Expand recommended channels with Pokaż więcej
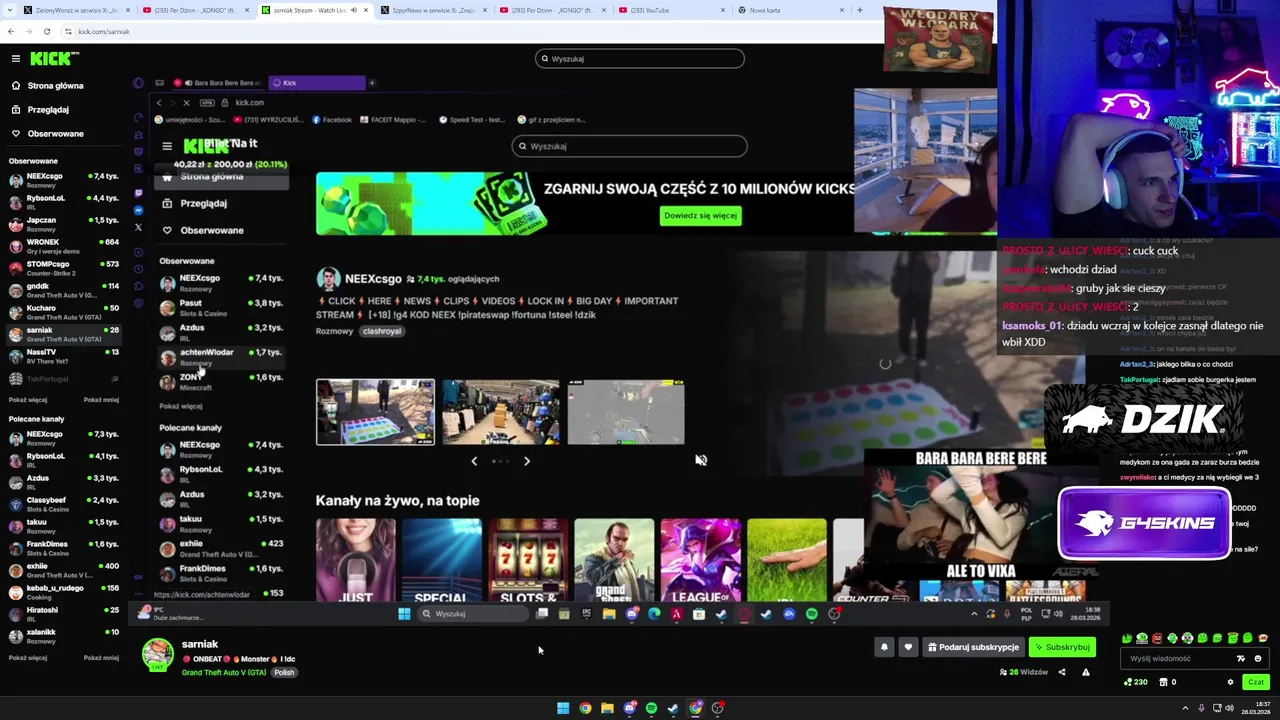This screenshot has height=720, width=1280. pyautogui.click(x=28, y=658)
